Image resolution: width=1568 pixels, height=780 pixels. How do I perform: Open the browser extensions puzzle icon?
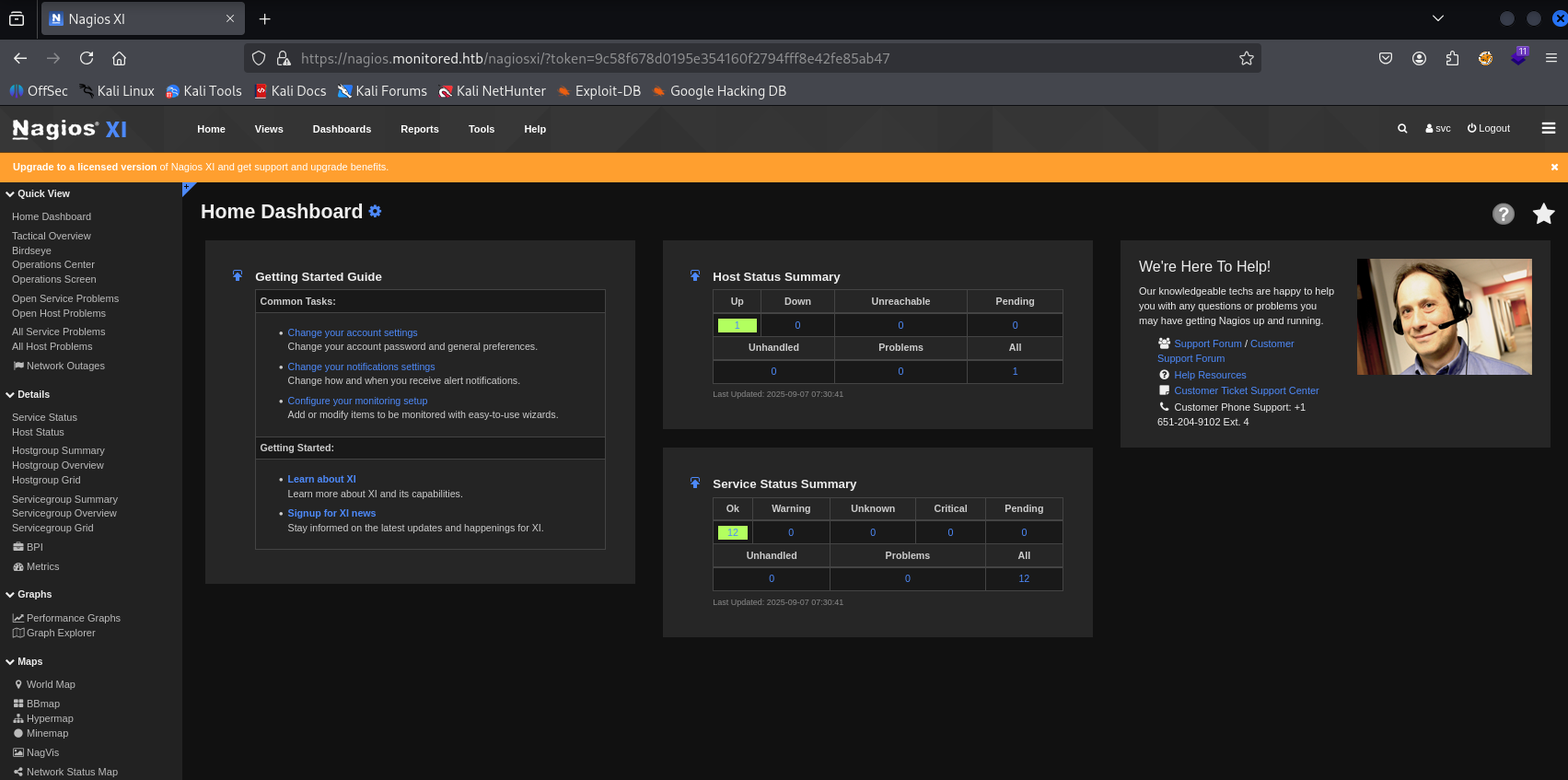click(x=1452, y=58)
